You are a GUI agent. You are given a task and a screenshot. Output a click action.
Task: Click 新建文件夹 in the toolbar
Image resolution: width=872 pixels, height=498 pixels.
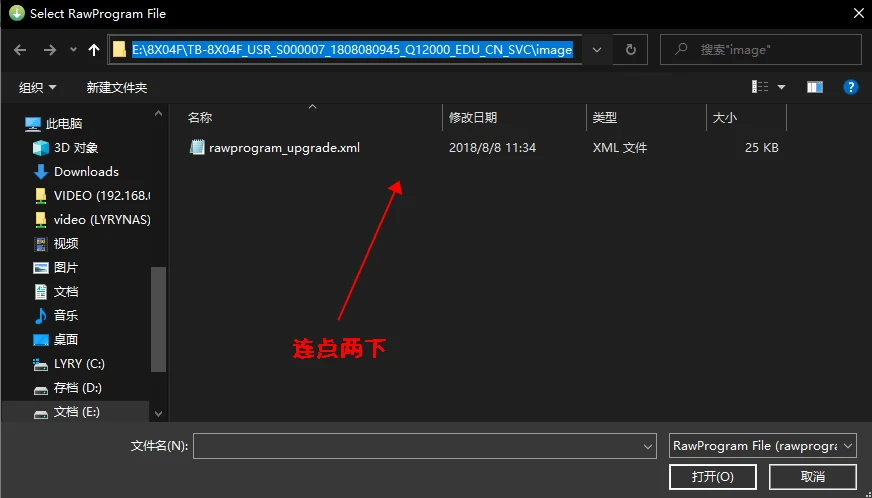coord(116,87)
